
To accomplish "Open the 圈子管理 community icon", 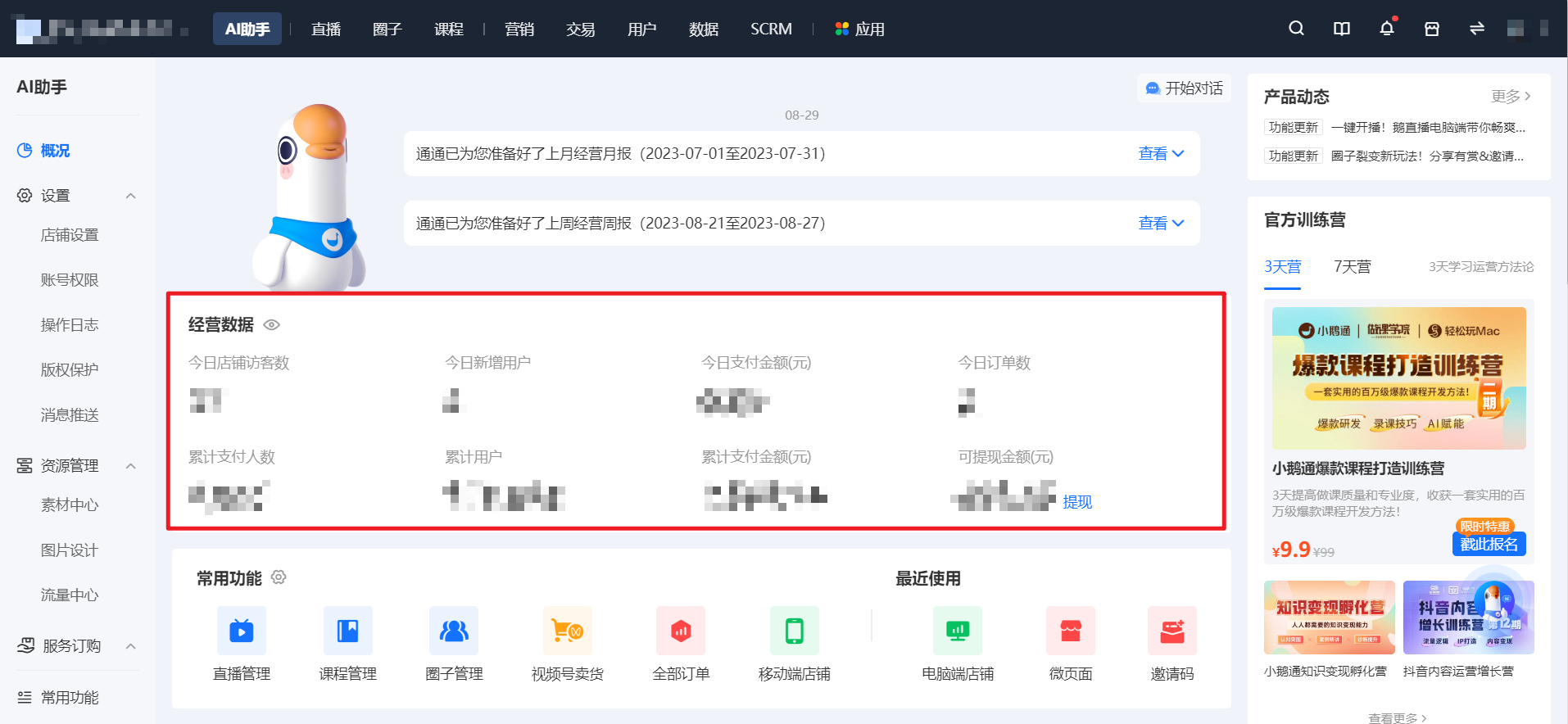I will click(454, 631).
